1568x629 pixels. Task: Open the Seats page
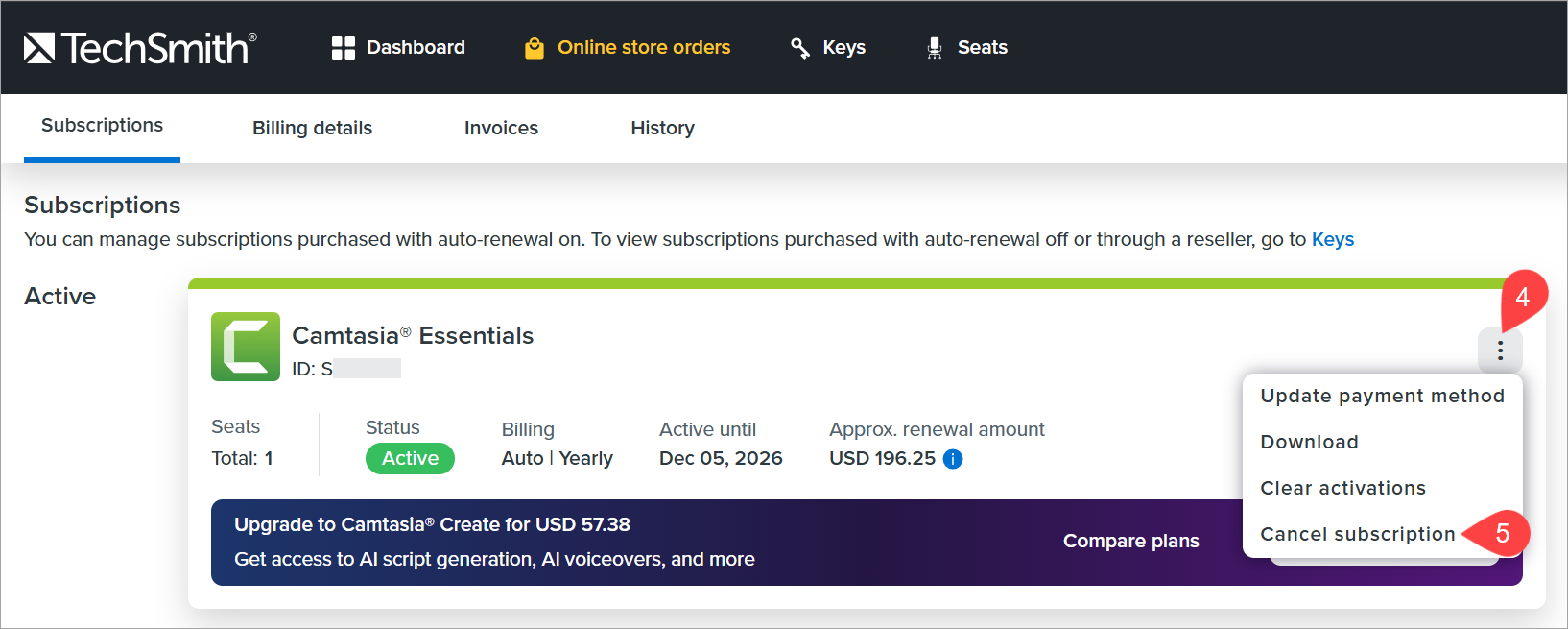982,48
